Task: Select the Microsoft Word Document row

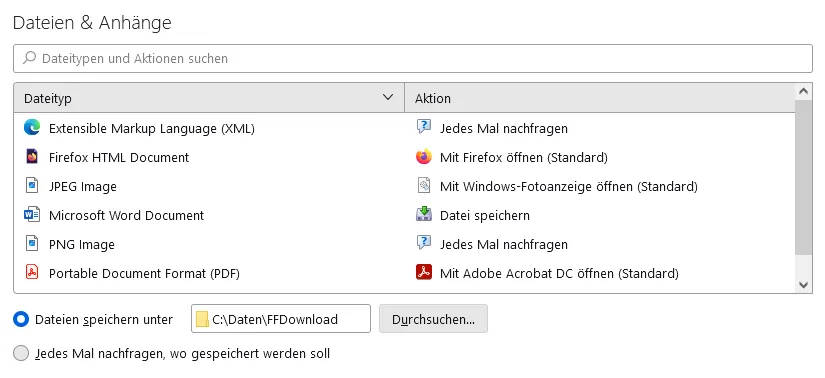Action: click(404, 215)
